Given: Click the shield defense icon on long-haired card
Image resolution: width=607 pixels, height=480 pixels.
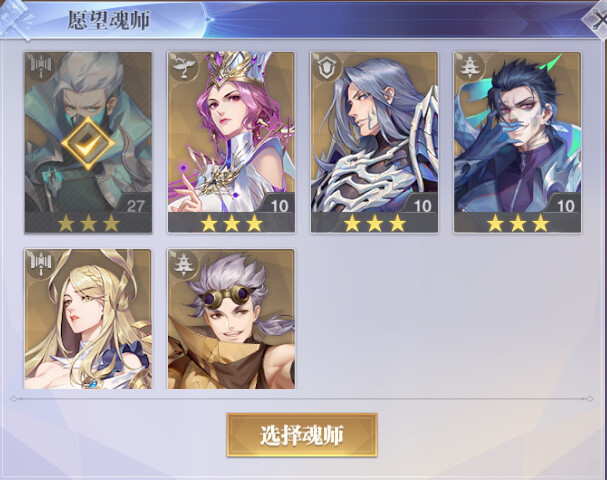Looking at the screenshot, I should tap(327, 67).
